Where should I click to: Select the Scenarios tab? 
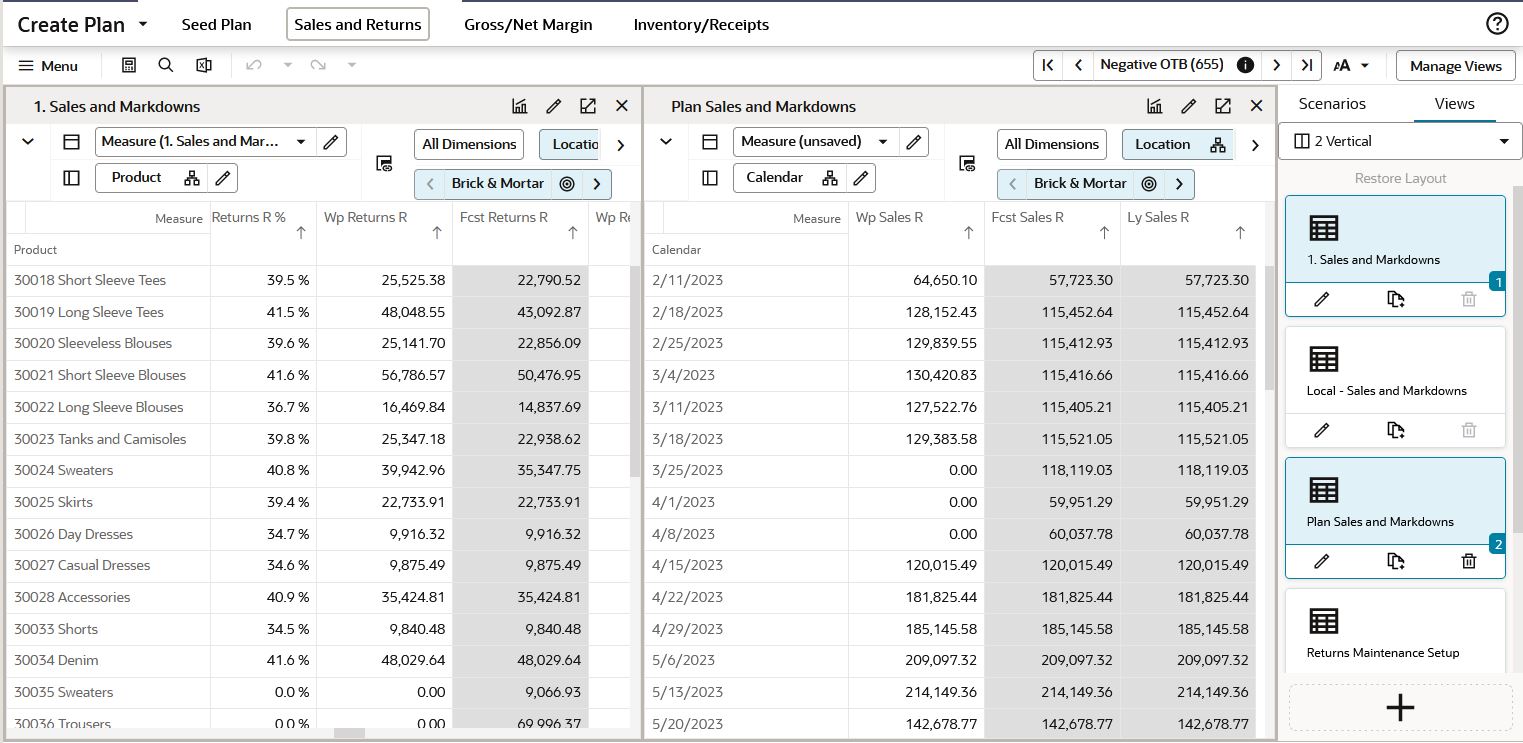(1332, 103)
